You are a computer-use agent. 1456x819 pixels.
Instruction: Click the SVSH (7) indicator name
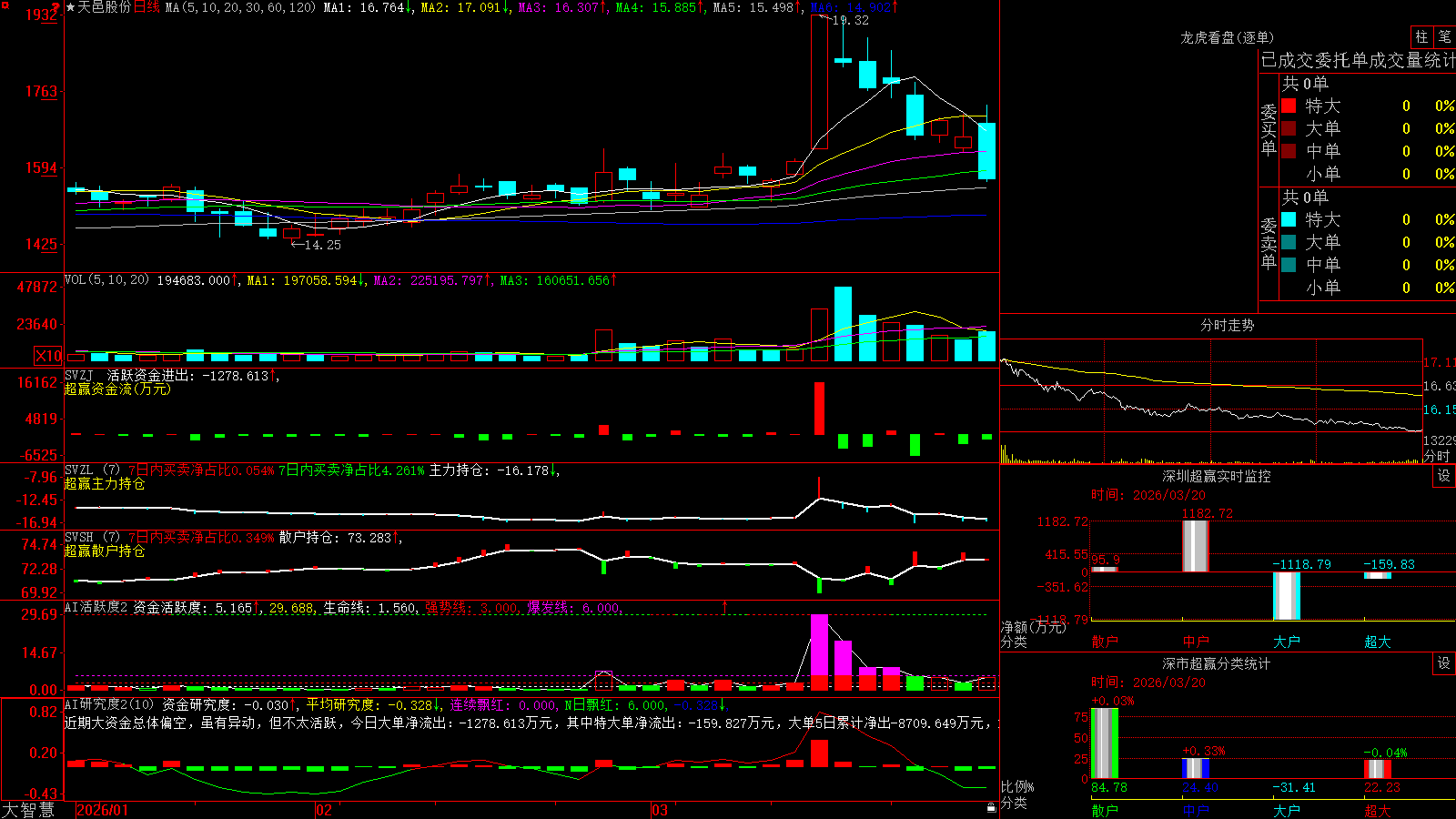coord(92,537)
